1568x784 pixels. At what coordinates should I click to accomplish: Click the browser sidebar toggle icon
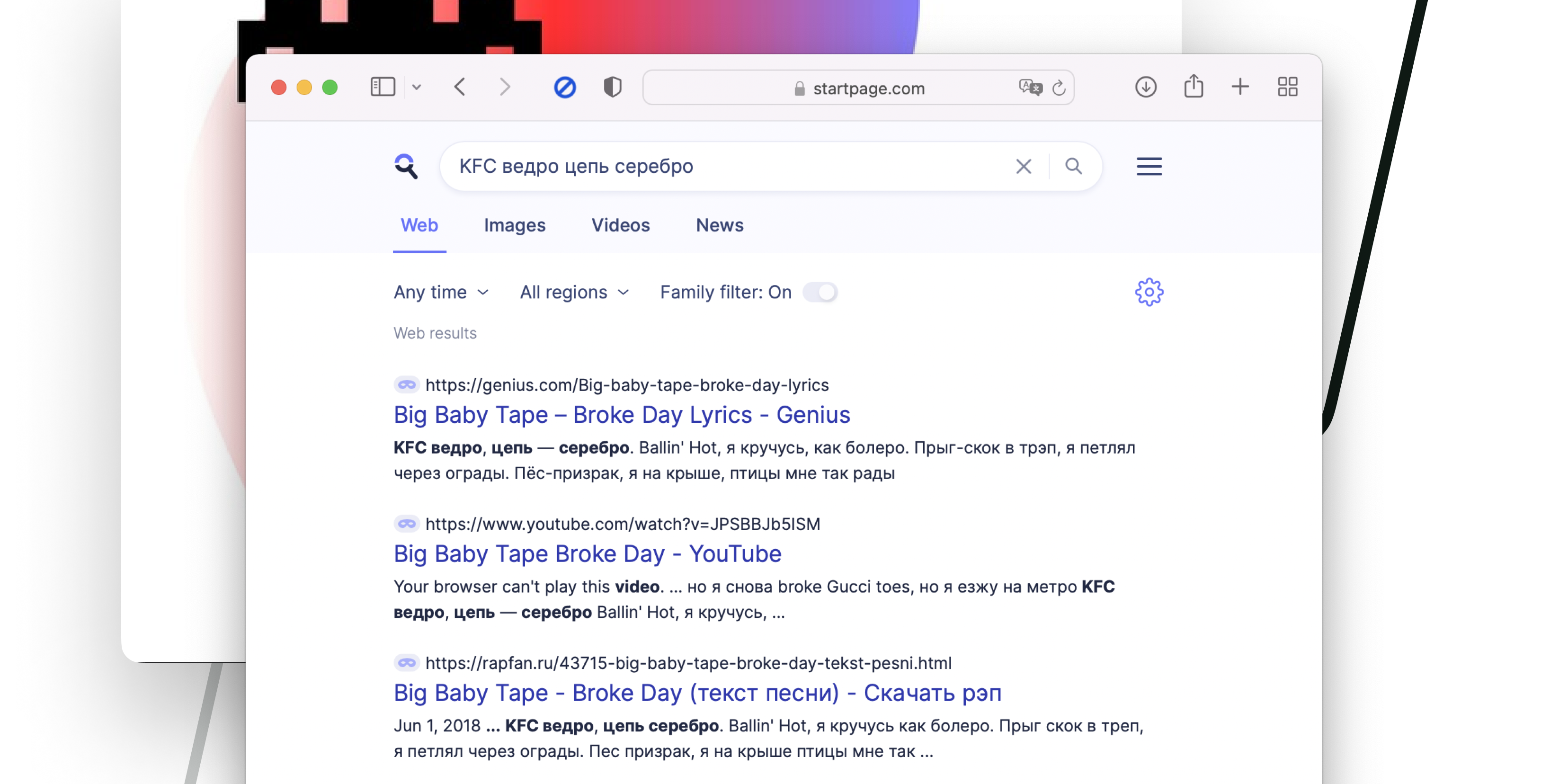click(384, 88)
